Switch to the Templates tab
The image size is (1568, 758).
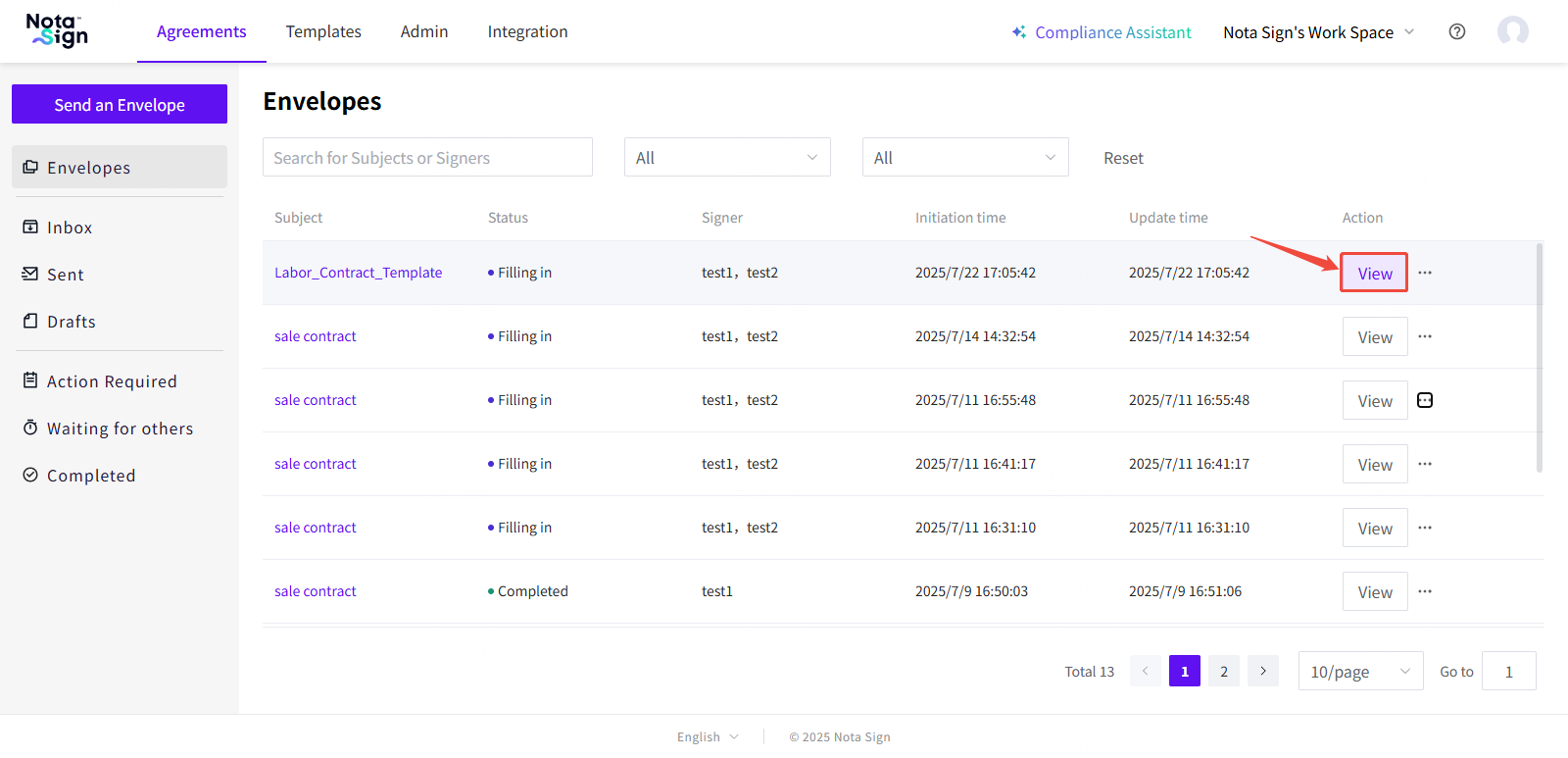(323, 31)
